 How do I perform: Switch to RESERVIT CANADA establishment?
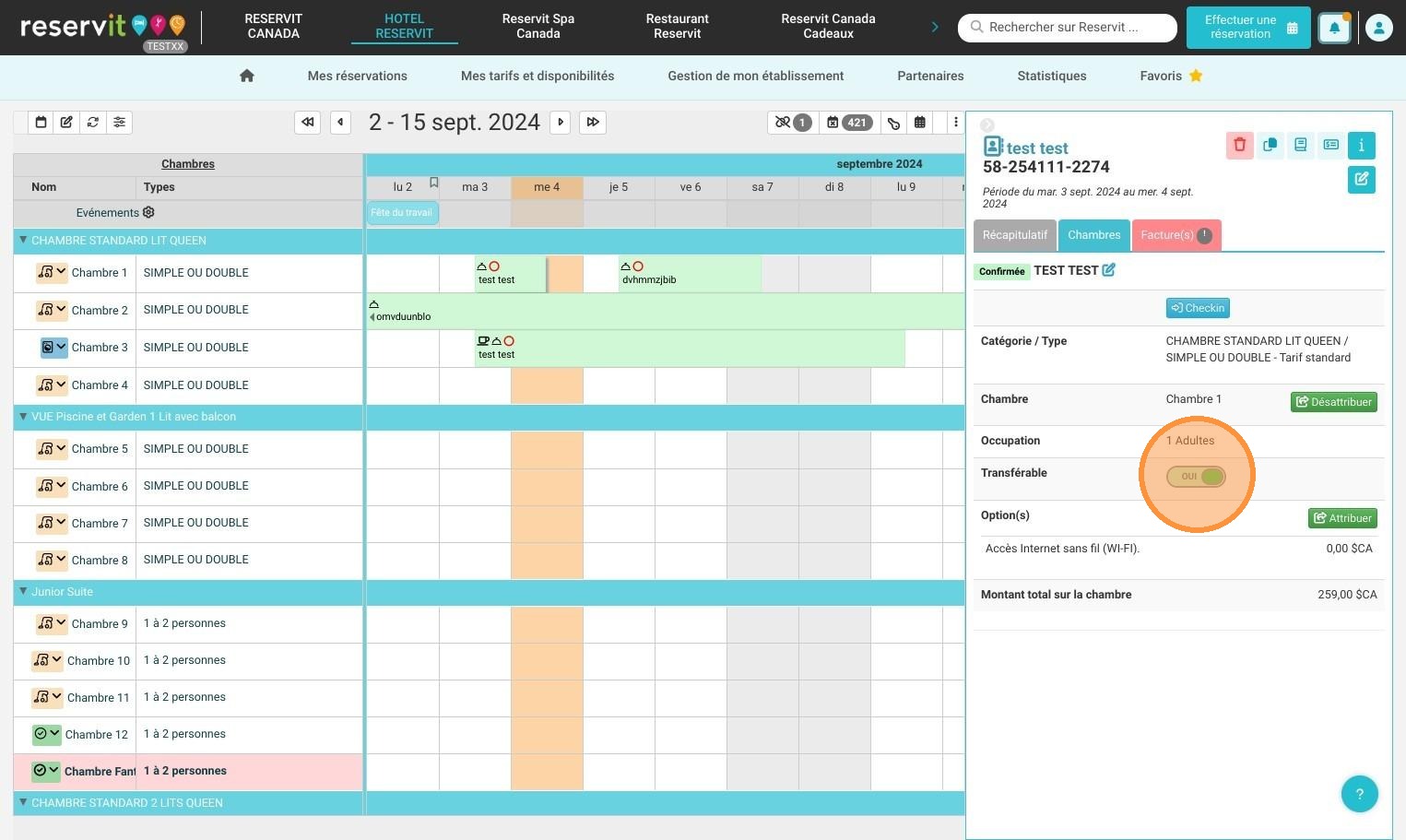pos(274,26)
